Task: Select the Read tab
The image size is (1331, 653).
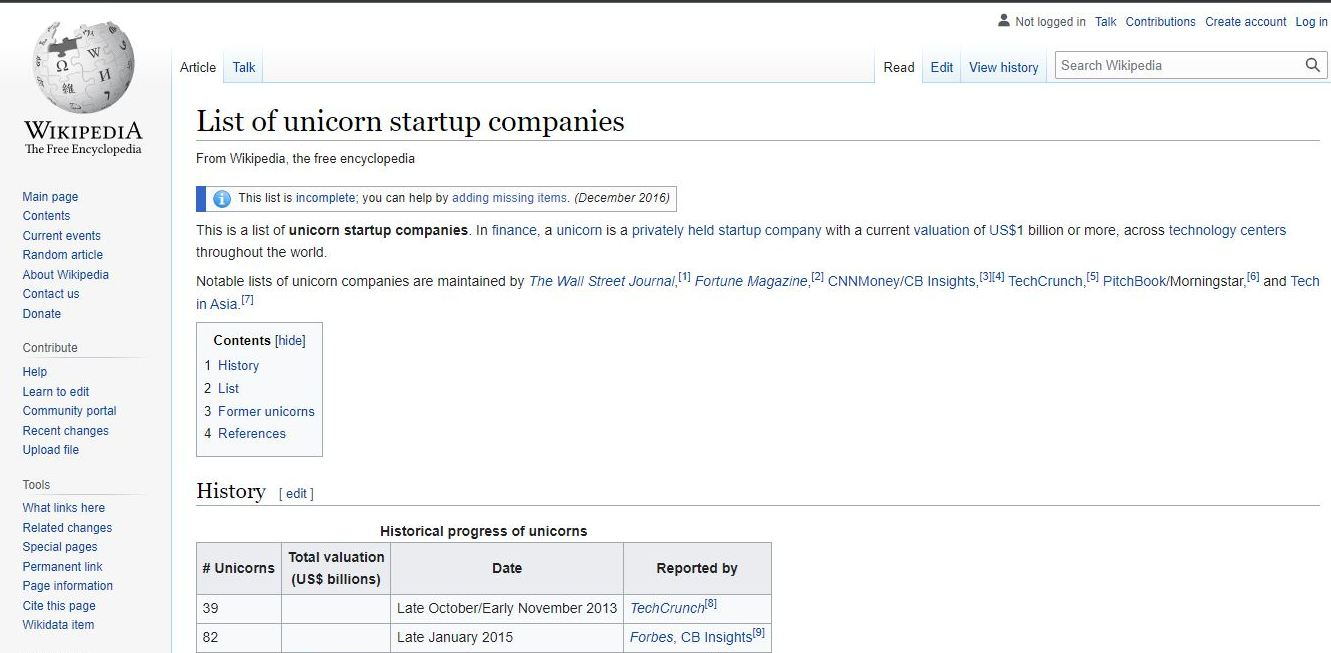Action: tap(899, 67)
